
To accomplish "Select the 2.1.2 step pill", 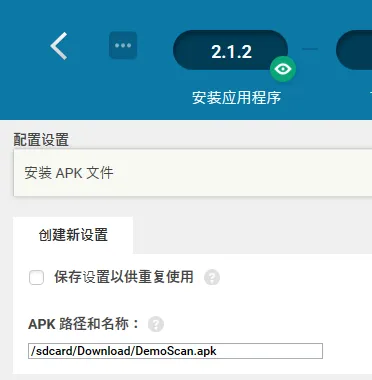I will pyautogui.click(x=230, y=50).
